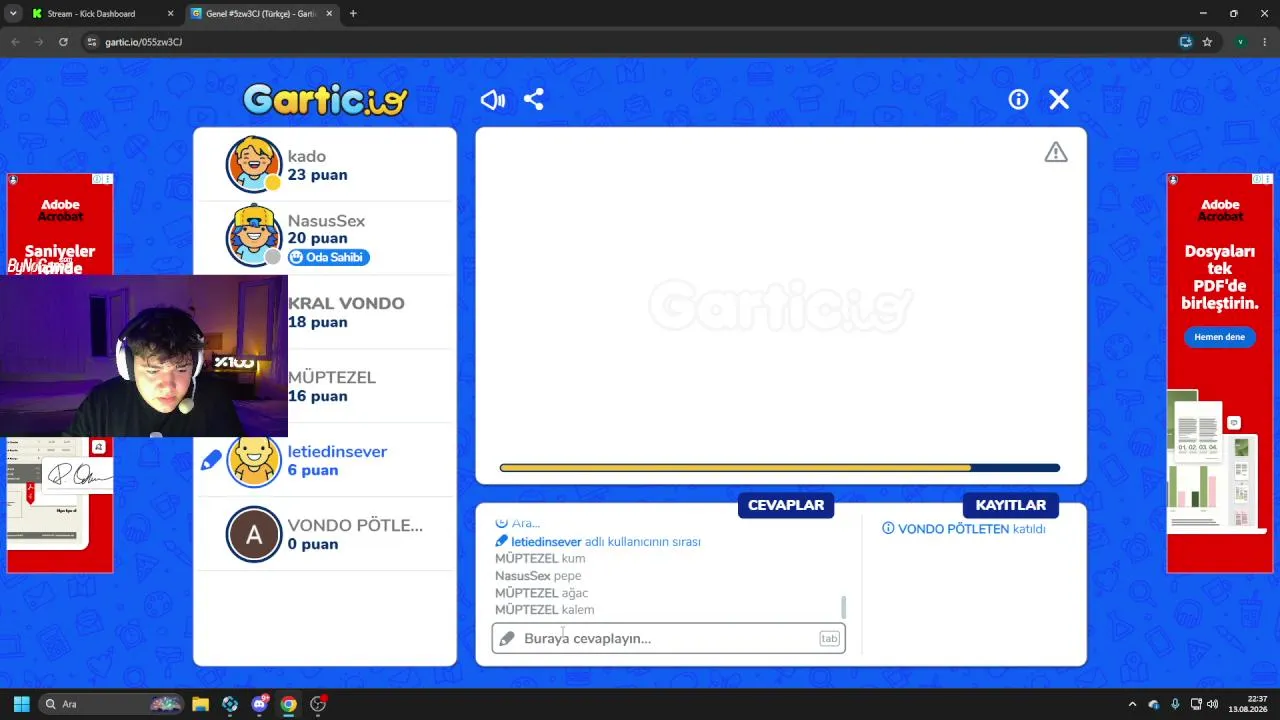
Task: Open File Explorer from the taskbar
Action: [200, 704]
